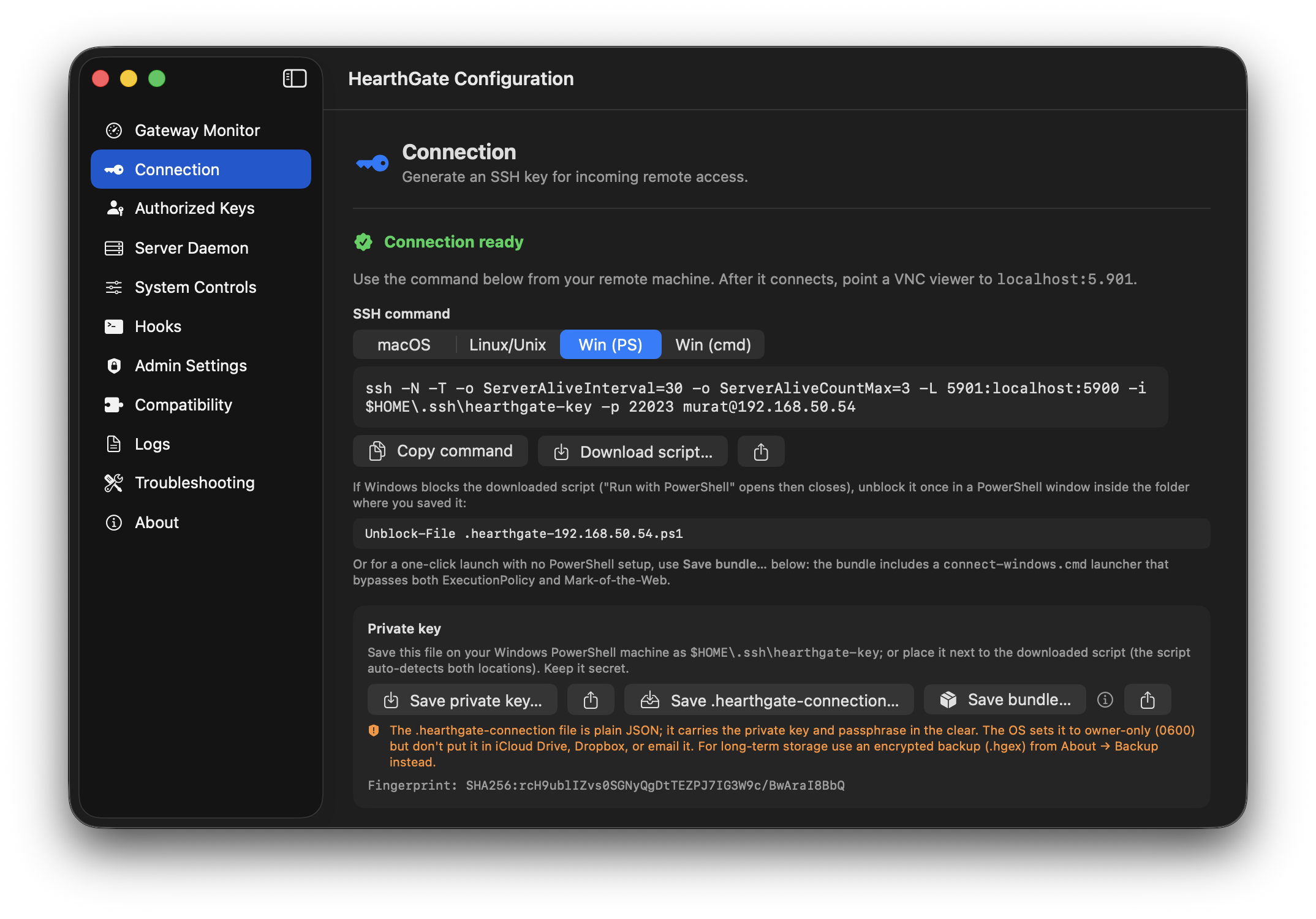The image size is (1316, 919).
Task: Click the green Connection ready checkmark badge
Action: pyautogui.click(x=363, y=242)
